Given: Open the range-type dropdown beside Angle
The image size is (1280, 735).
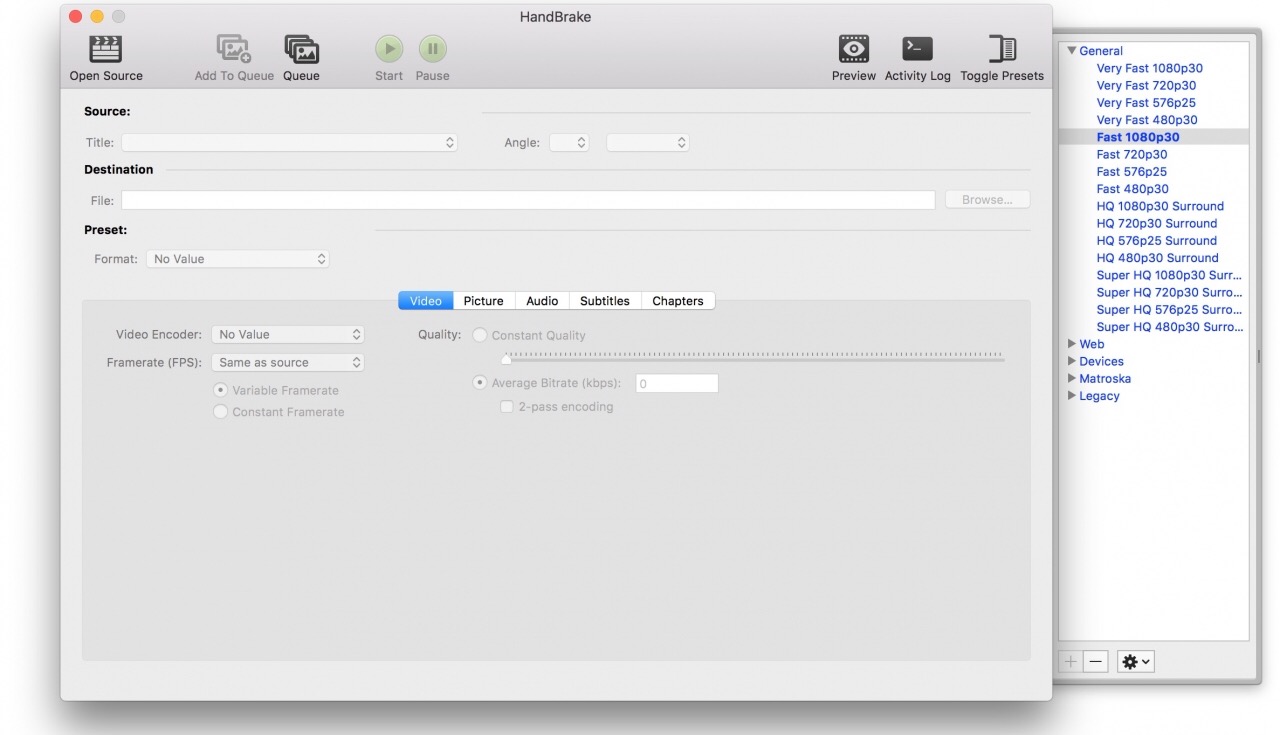Looking at the screenshot, I should click(648, 143).
